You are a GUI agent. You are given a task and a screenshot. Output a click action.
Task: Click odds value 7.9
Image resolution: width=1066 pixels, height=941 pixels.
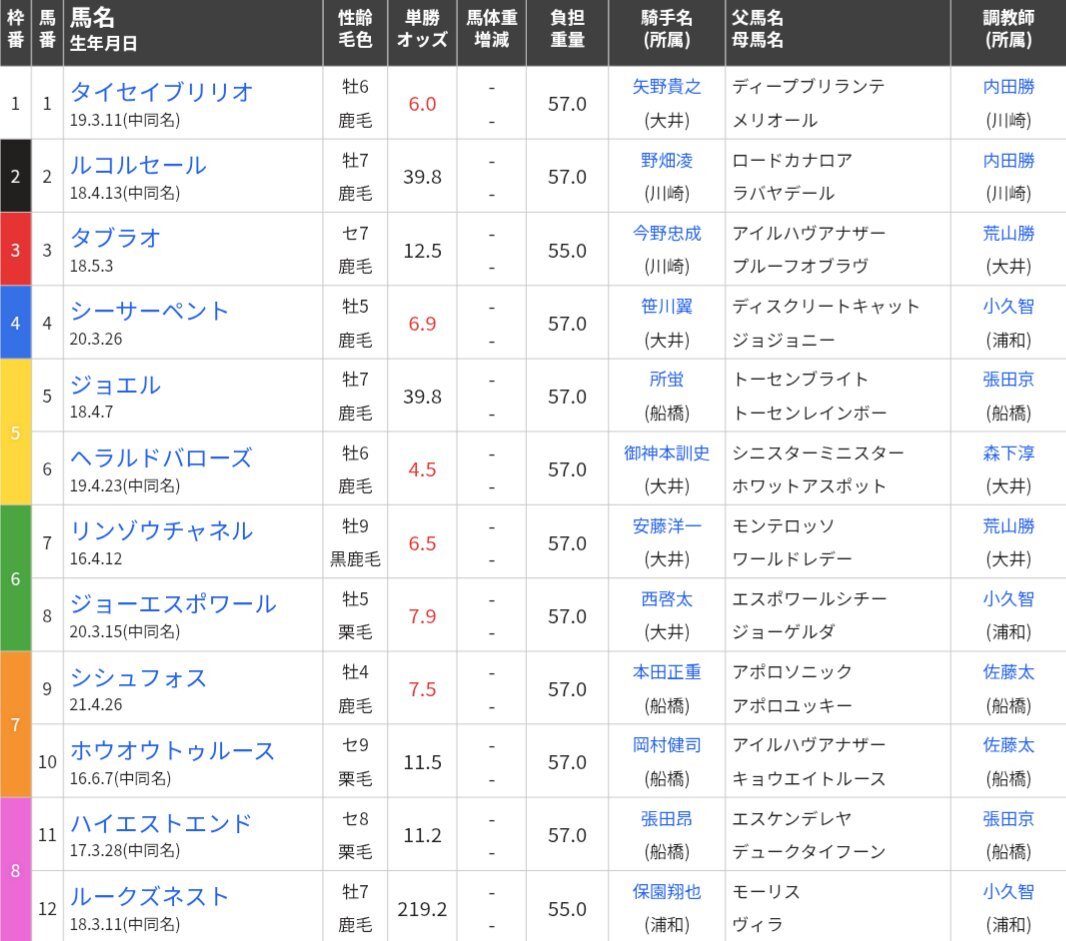point(422,616)
